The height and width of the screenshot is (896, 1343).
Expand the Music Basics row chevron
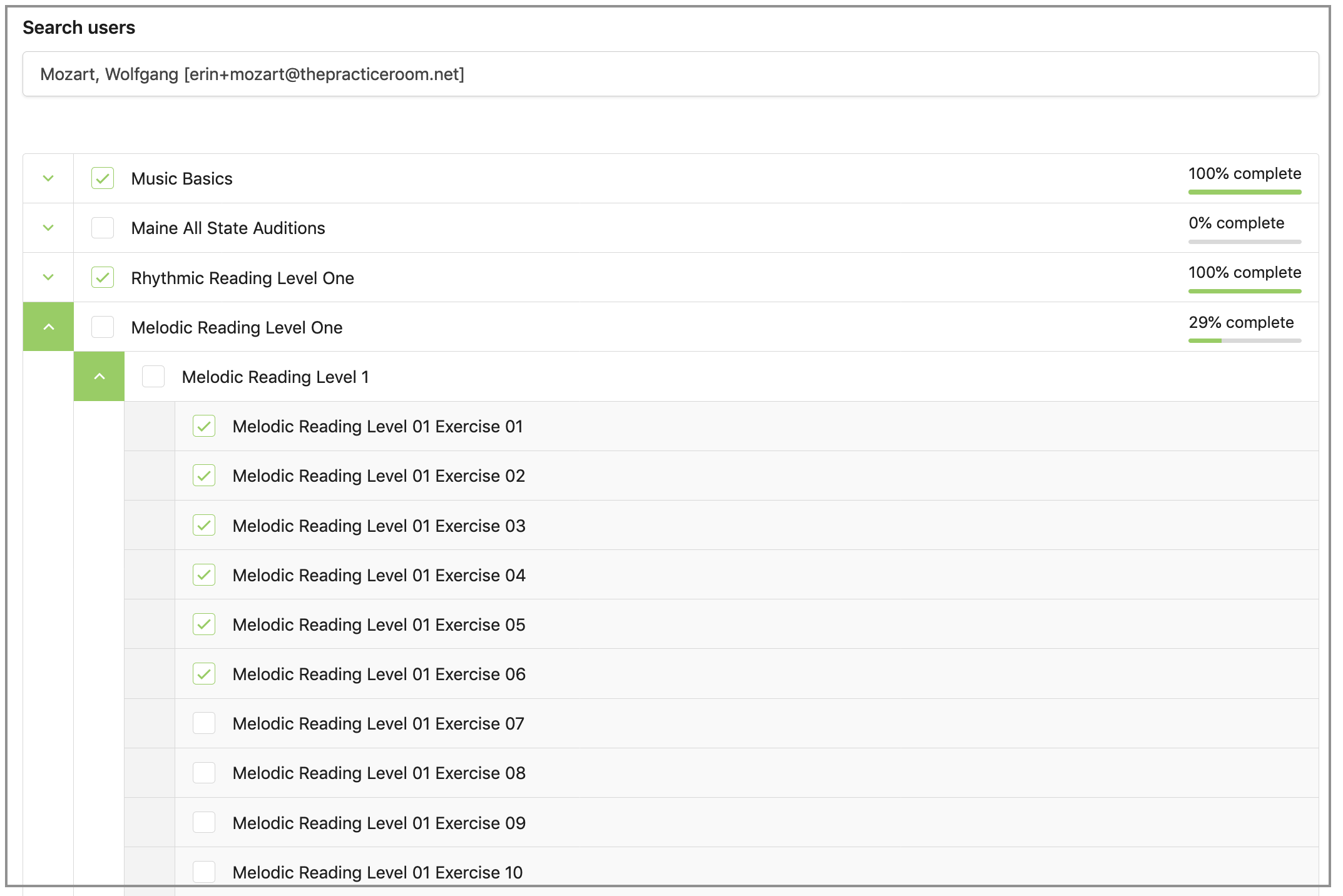[x=48, y=178]
